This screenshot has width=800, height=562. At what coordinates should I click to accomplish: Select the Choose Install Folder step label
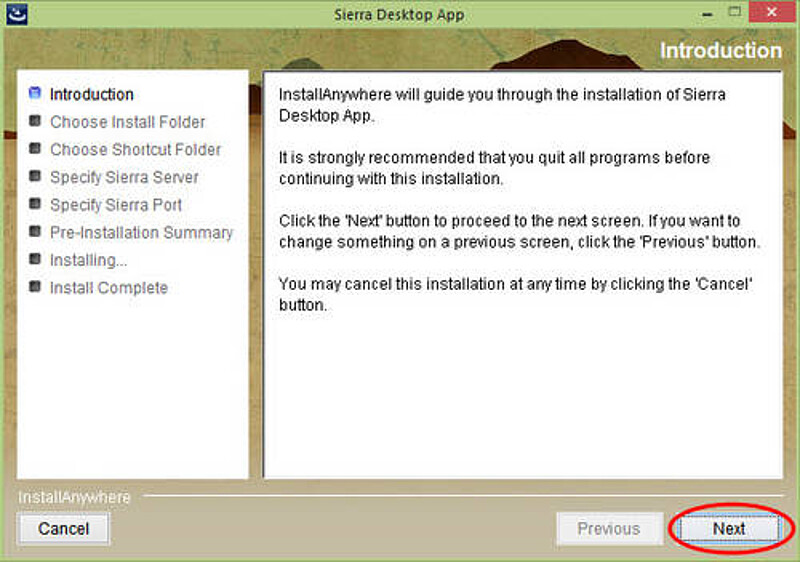128,122
